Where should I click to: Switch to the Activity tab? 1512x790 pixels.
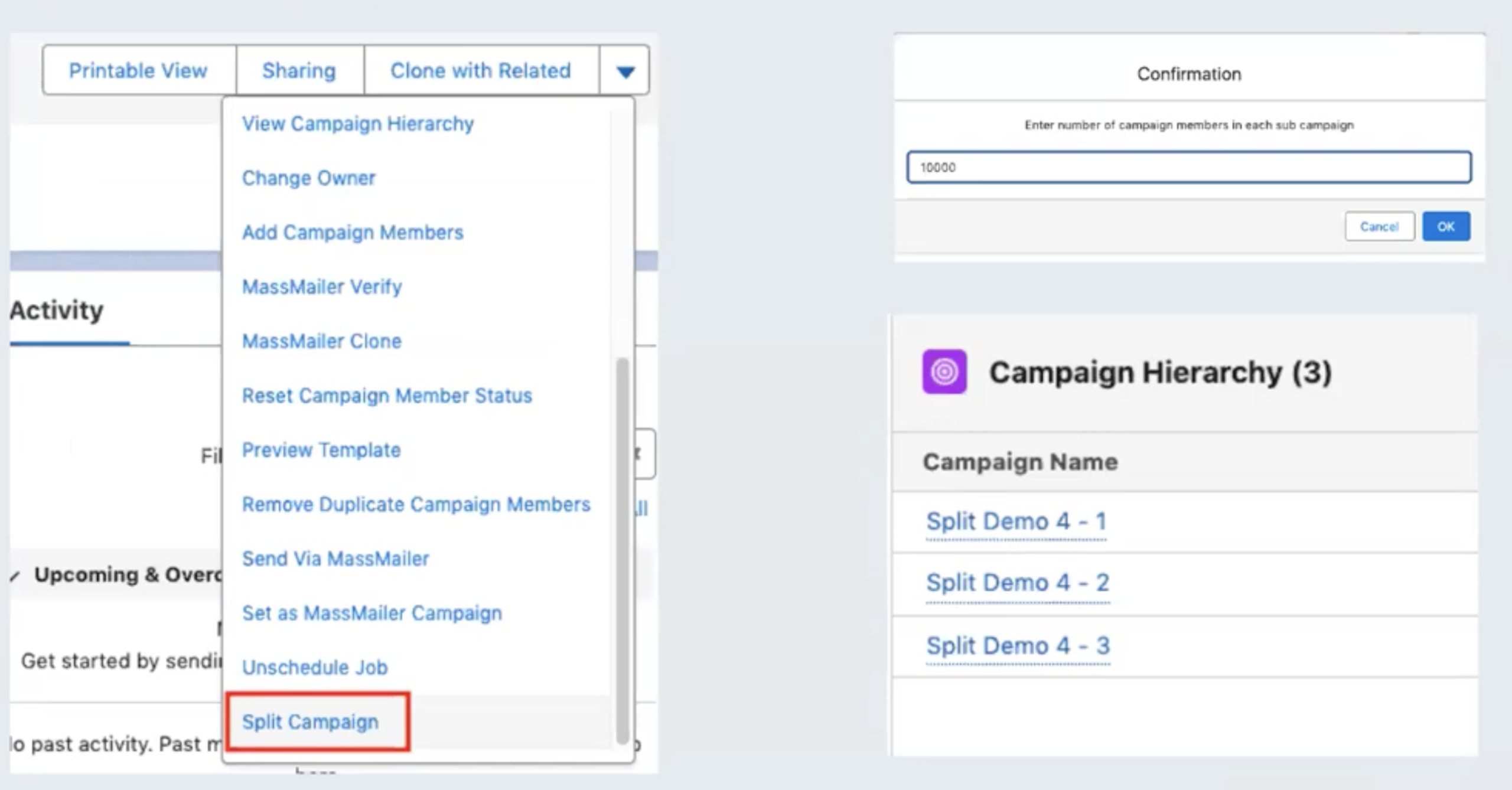57,310
